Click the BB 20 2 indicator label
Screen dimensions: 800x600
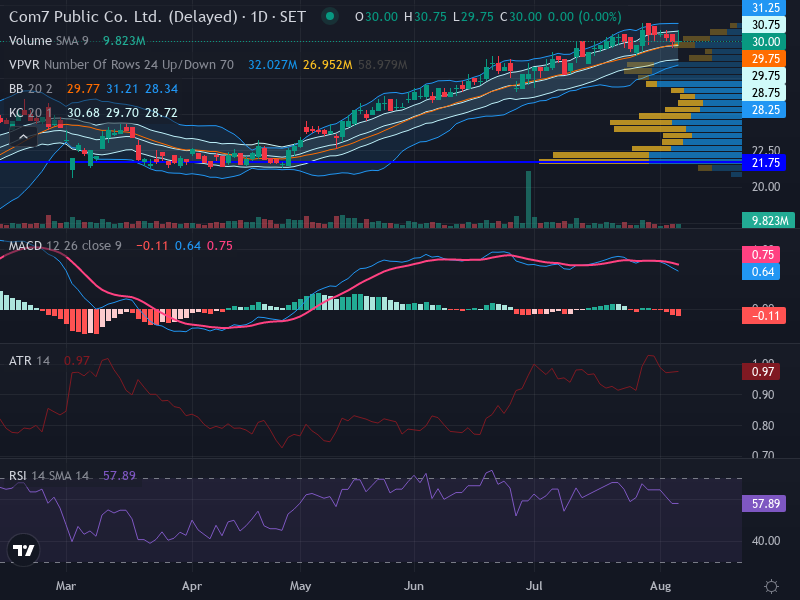coord(31,89)
